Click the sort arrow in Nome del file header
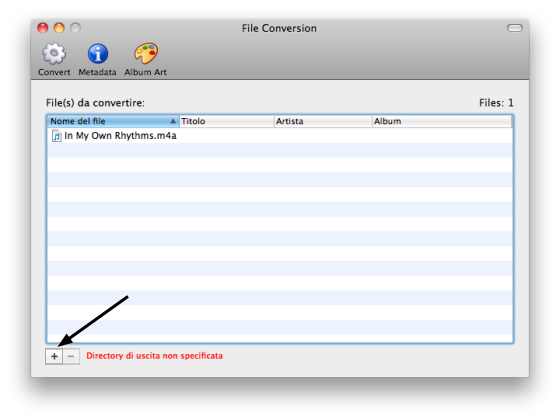The image size is (560, 420). [173, 121]
